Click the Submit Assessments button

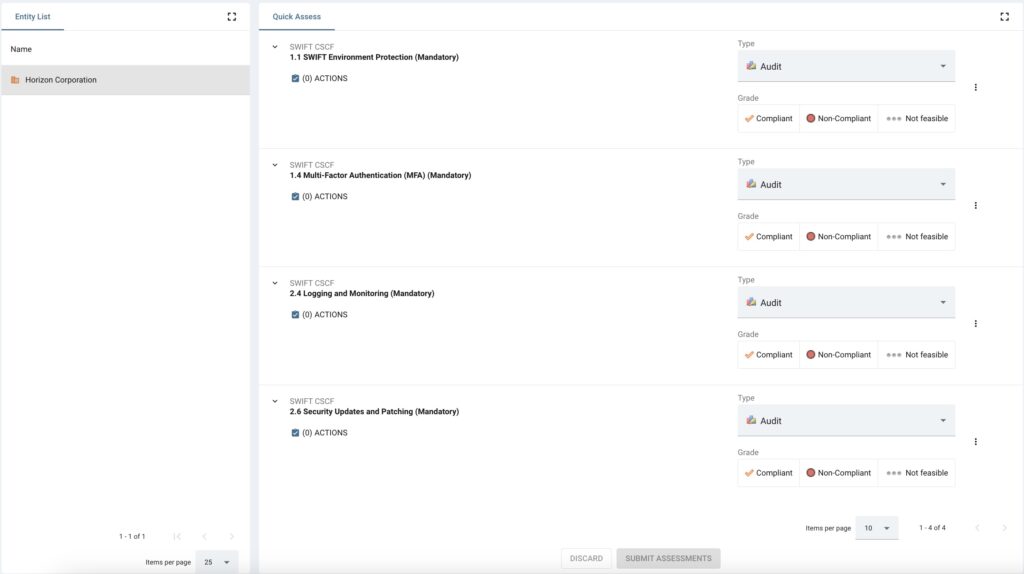(668, 558)
